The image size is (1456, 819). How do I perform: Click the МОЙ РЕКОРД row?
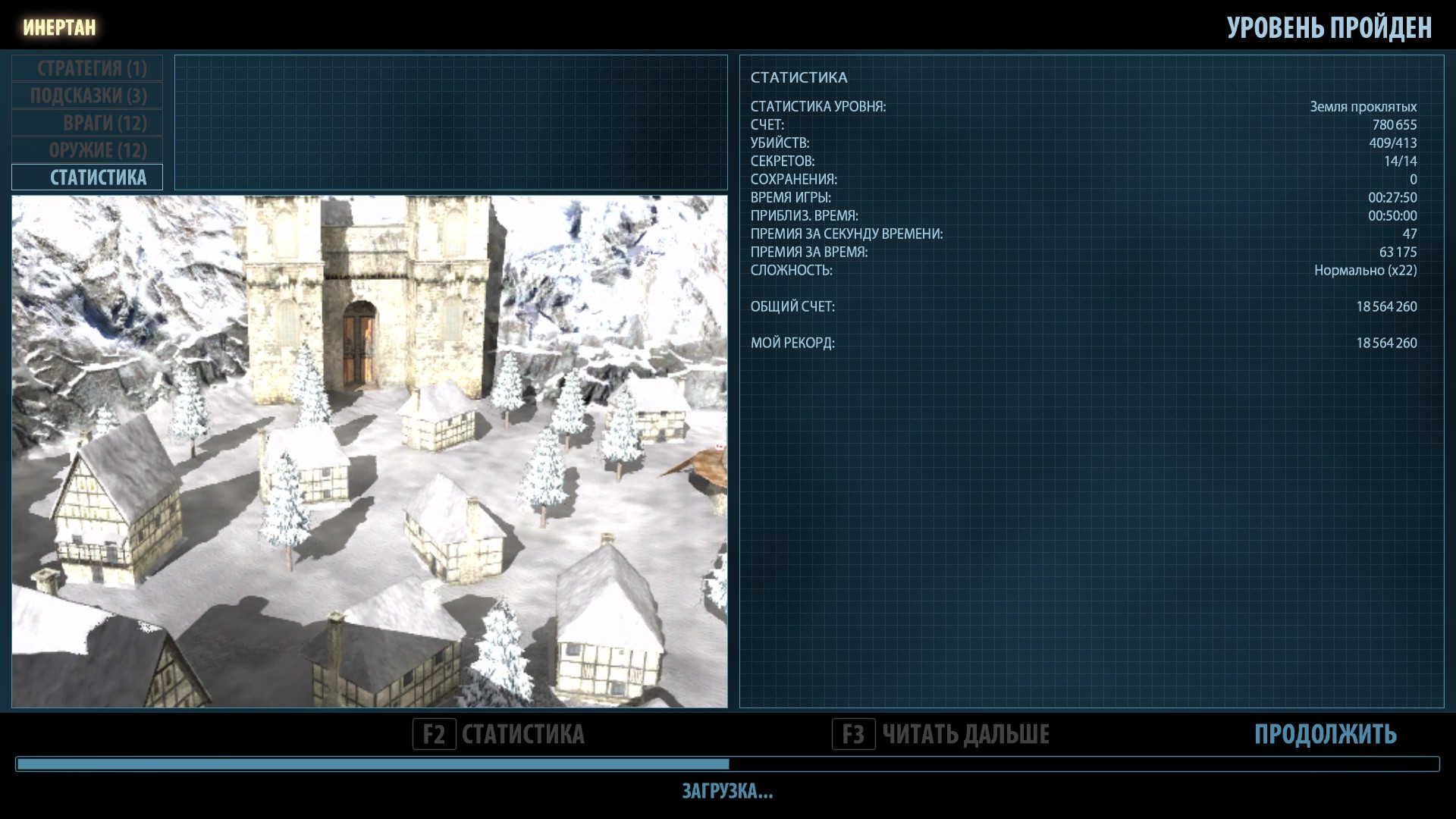click(792, 344)
